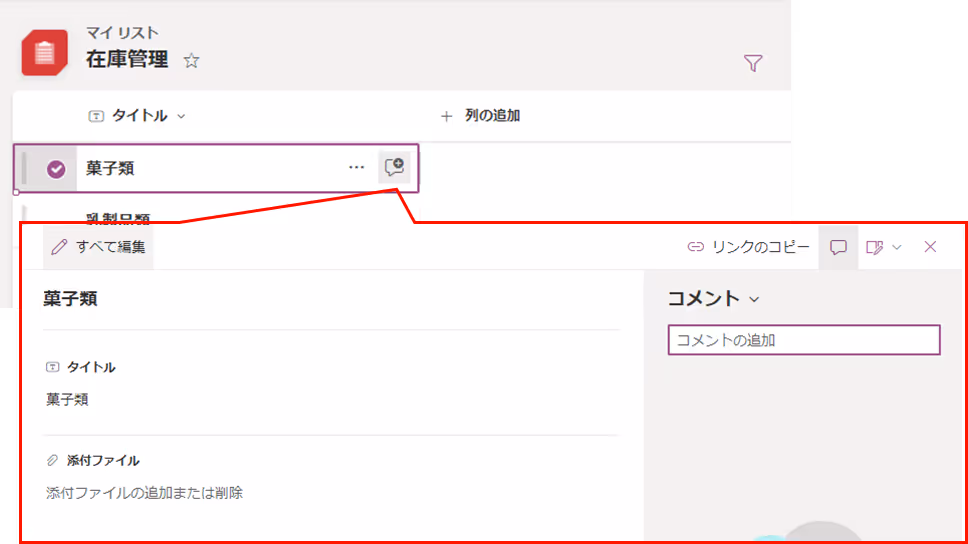
Task: Click リンクのコピー to copy the item link
Action: click(748, 247)
